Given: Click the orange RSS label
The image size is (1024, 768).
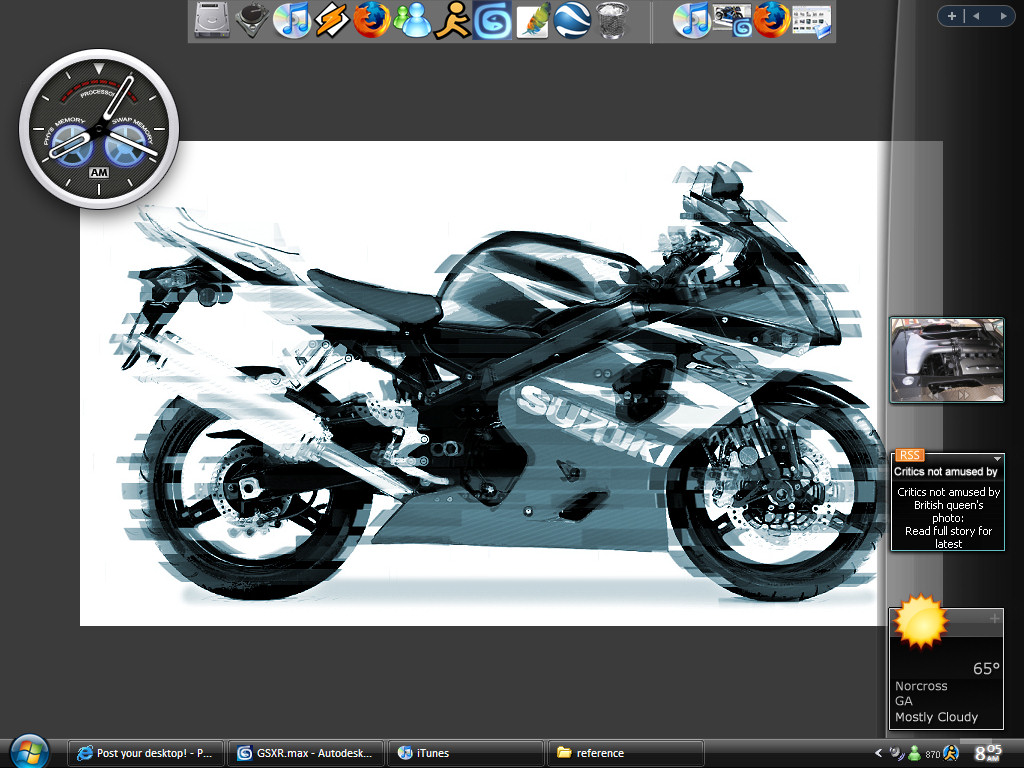Looking at the screenshot, I should click(909, 455).
